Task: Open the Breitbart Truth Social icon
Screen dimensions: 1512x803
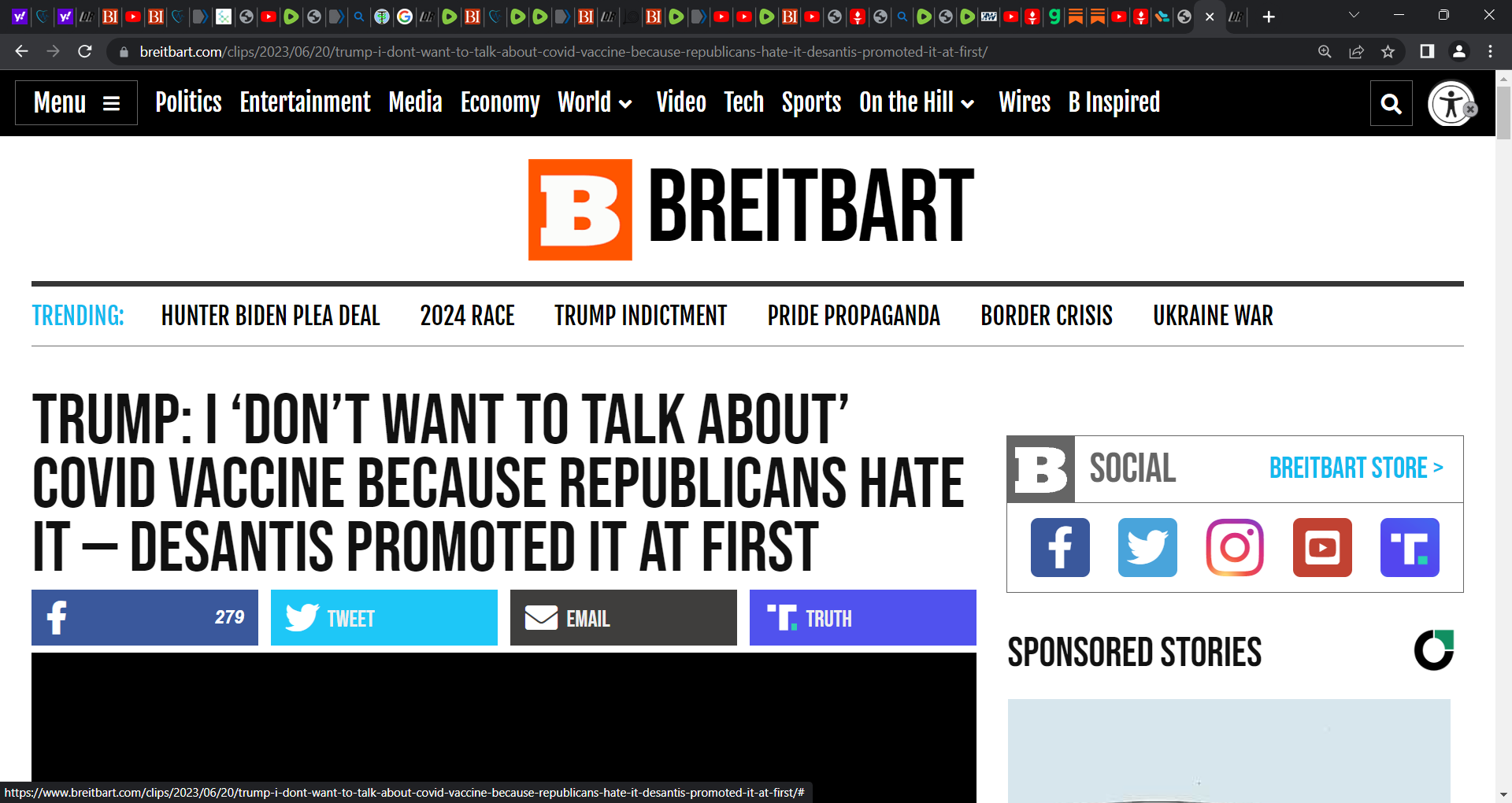Action: click(1410, 547)
